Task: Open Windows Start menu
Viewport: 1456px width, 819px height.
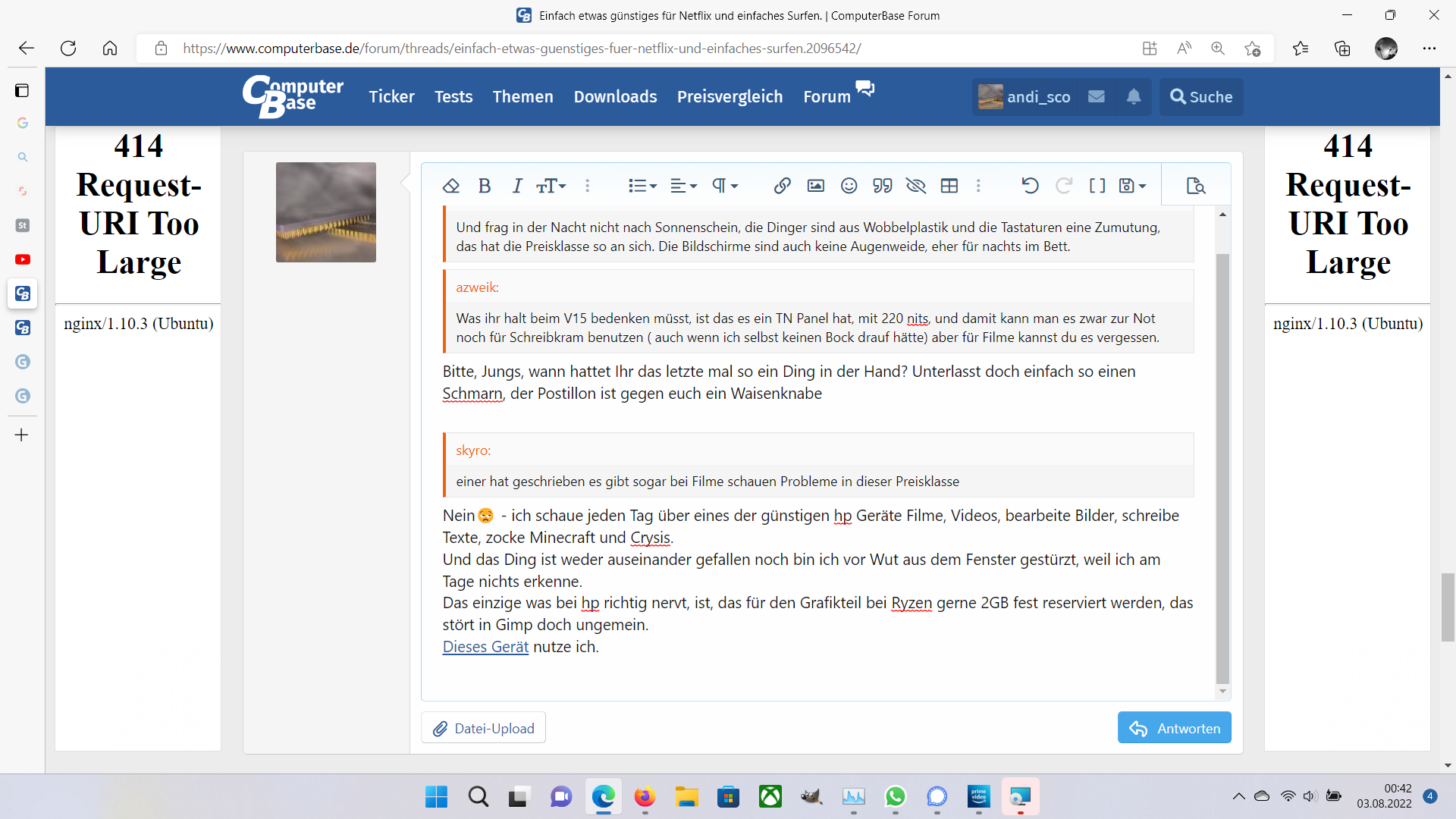Action: [436, 797]
